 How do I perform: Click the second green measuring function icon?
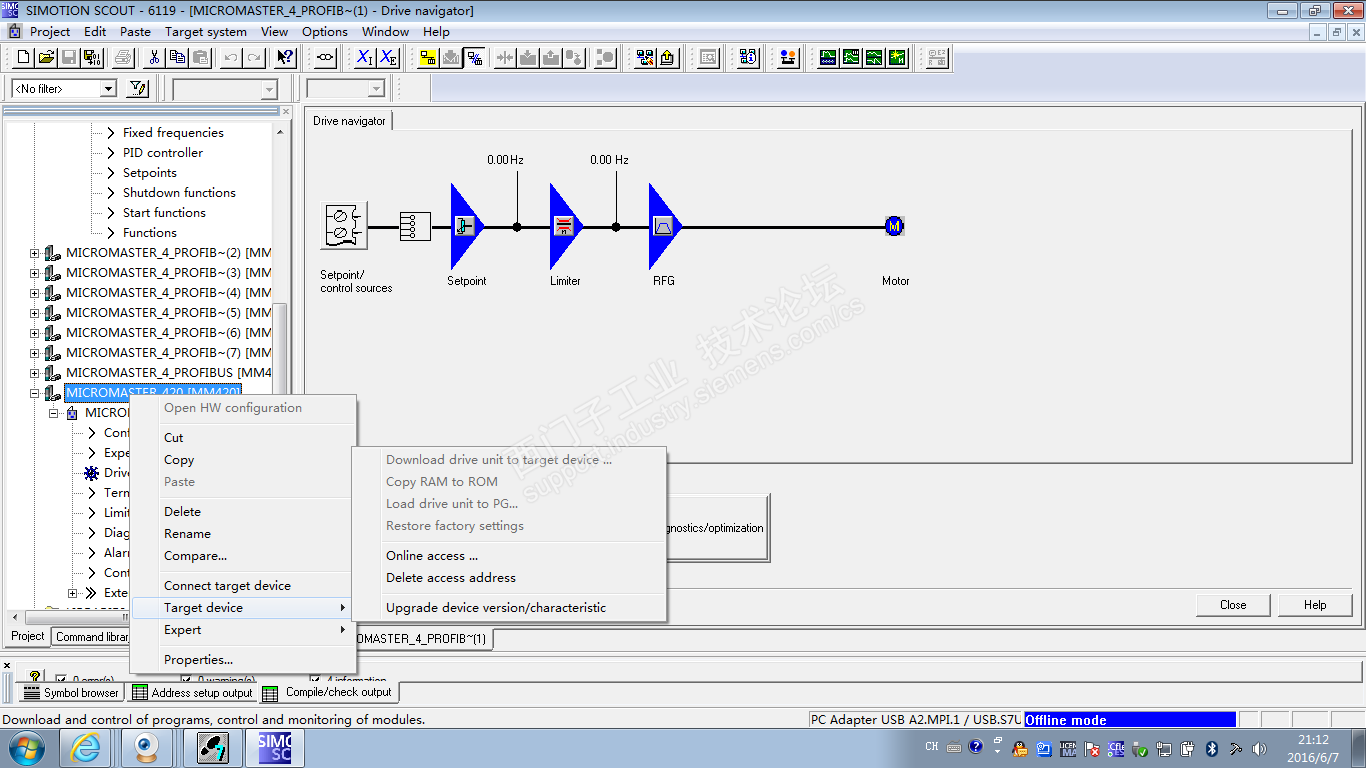coord(851,58)
